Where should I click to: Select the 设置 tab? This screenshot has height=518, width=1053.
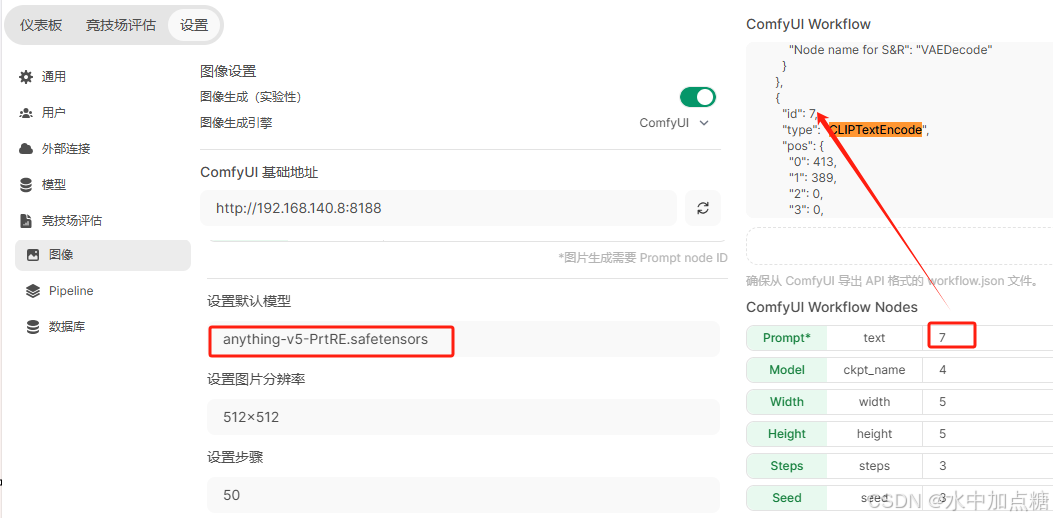194,26
